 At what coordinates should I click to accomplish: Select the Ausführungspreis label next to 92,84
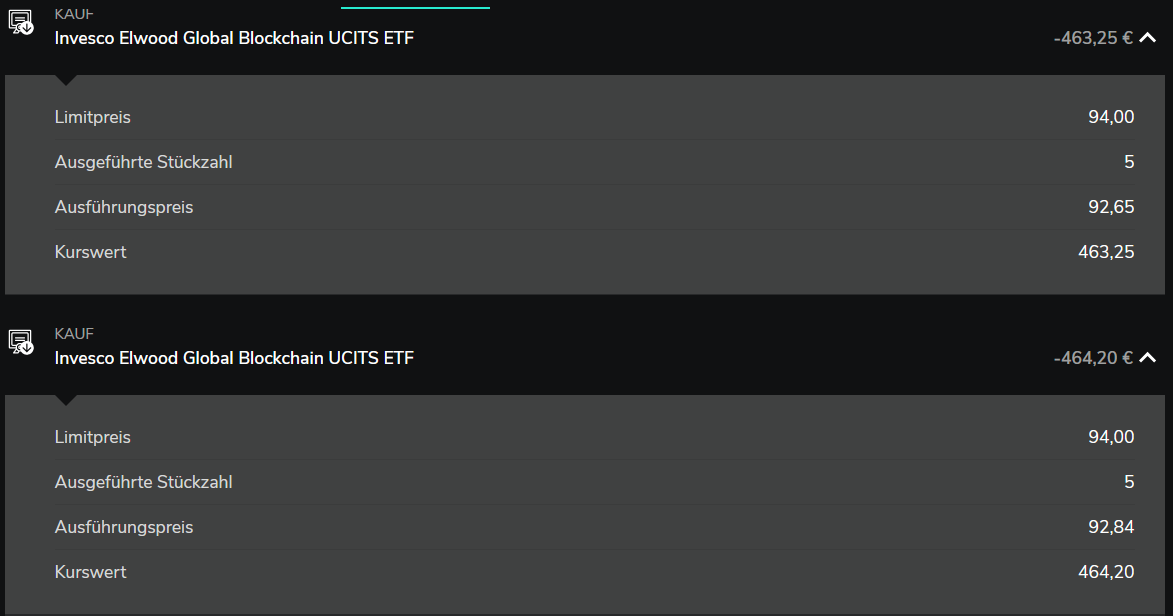pos(124,527)
